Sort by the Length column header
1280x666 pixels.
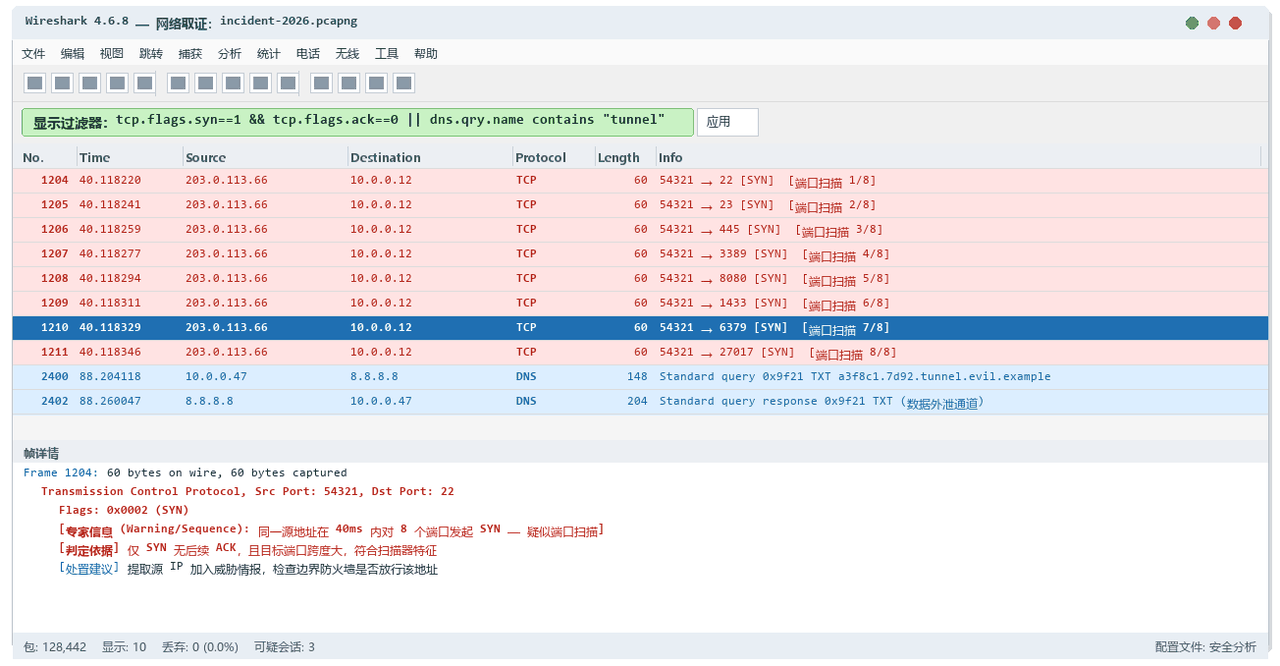[x=625, y=157]
